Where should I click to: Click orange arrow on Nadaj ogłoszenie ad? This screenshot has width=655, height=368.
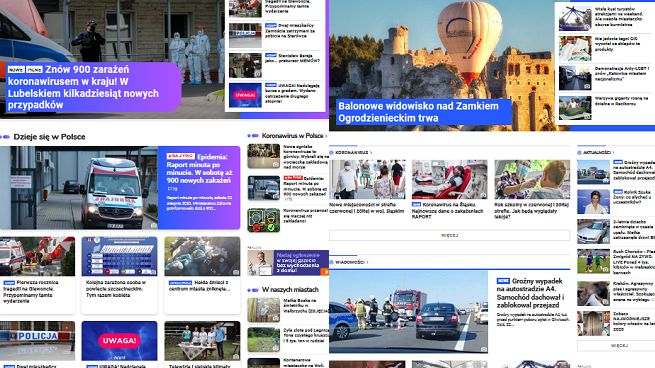tap(325, 272)
